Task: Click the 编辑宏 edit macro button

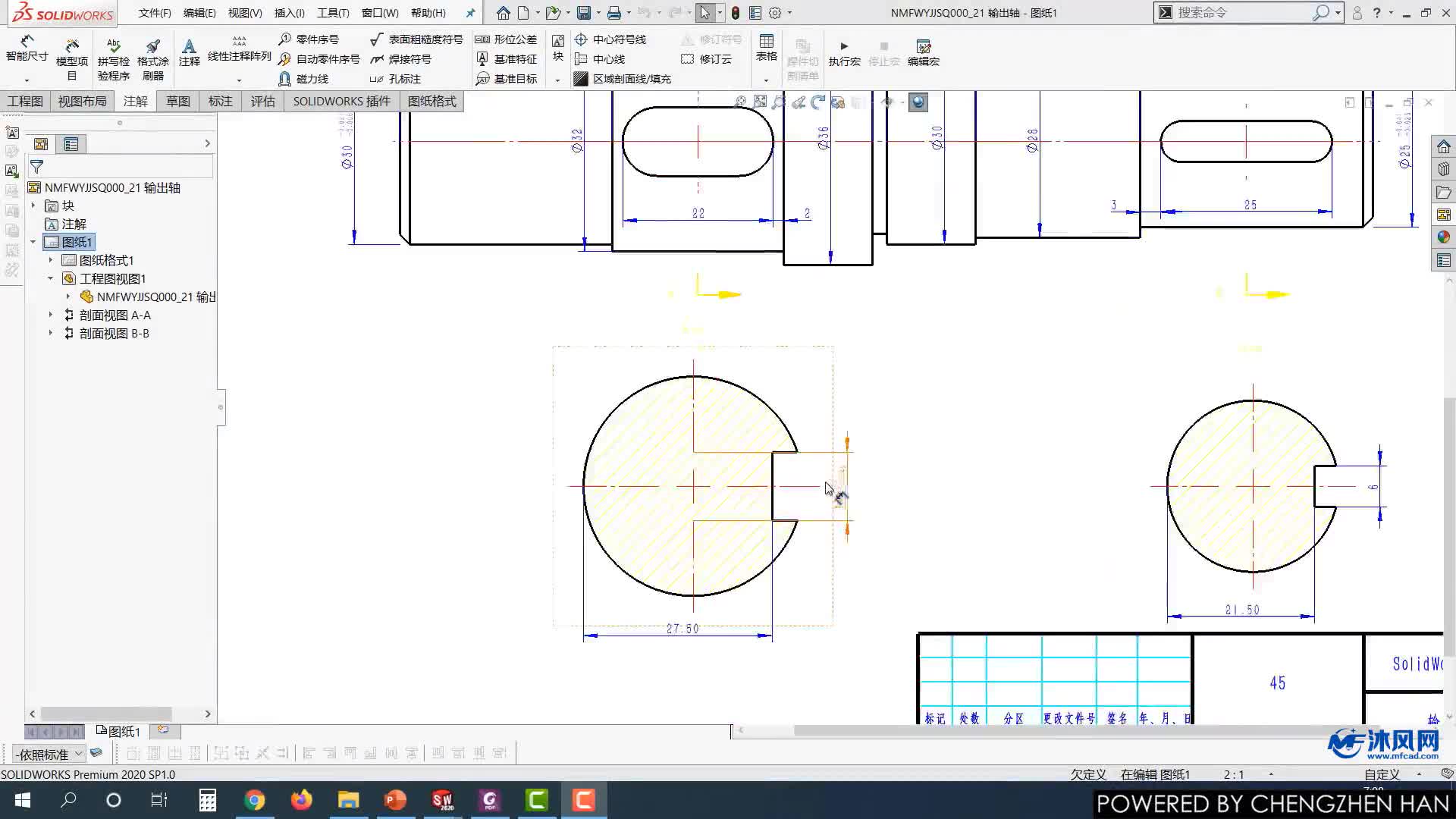Action: [923, 54]
